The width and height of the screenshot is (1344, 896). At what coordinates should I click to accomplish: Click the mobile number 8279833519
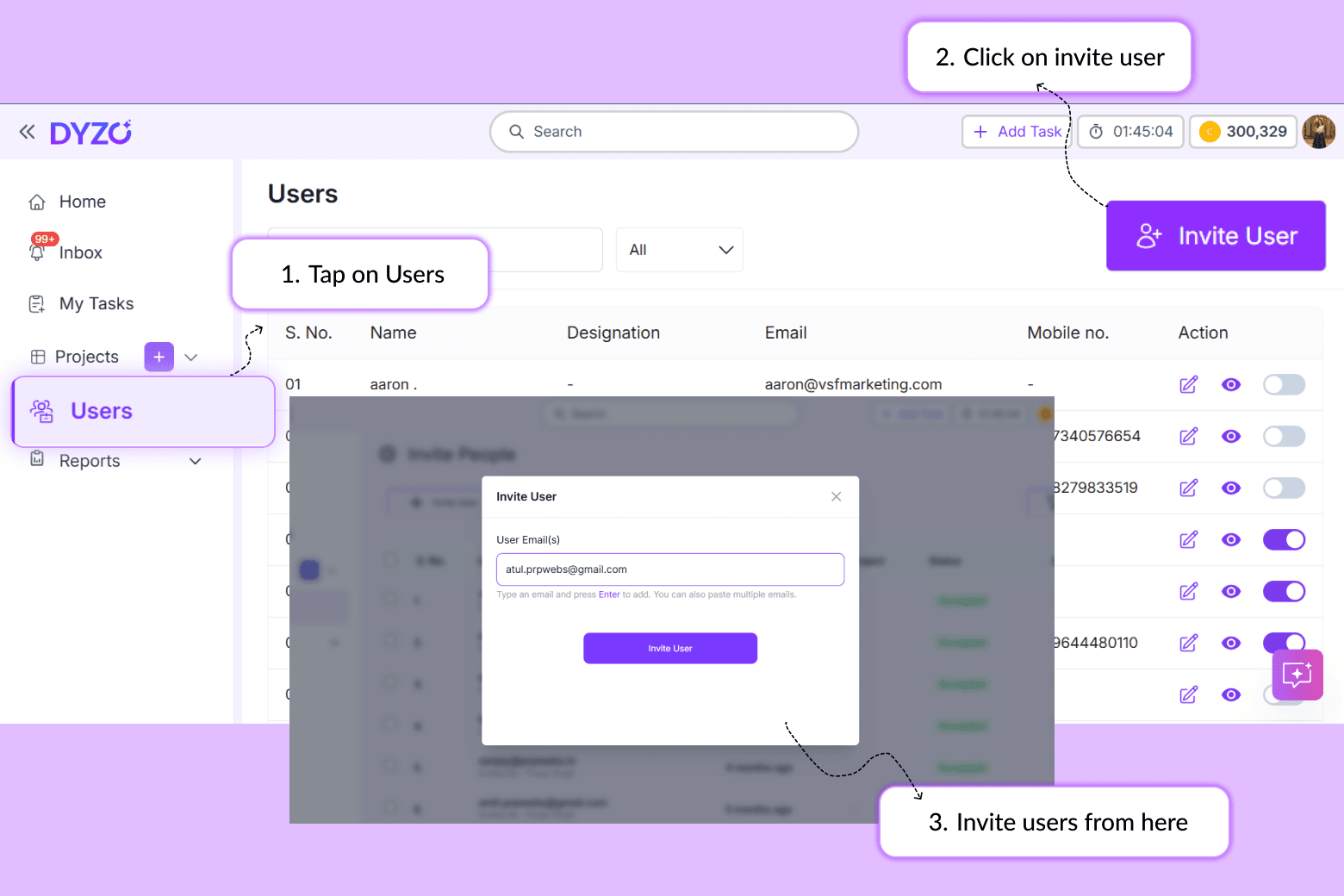1096,488
